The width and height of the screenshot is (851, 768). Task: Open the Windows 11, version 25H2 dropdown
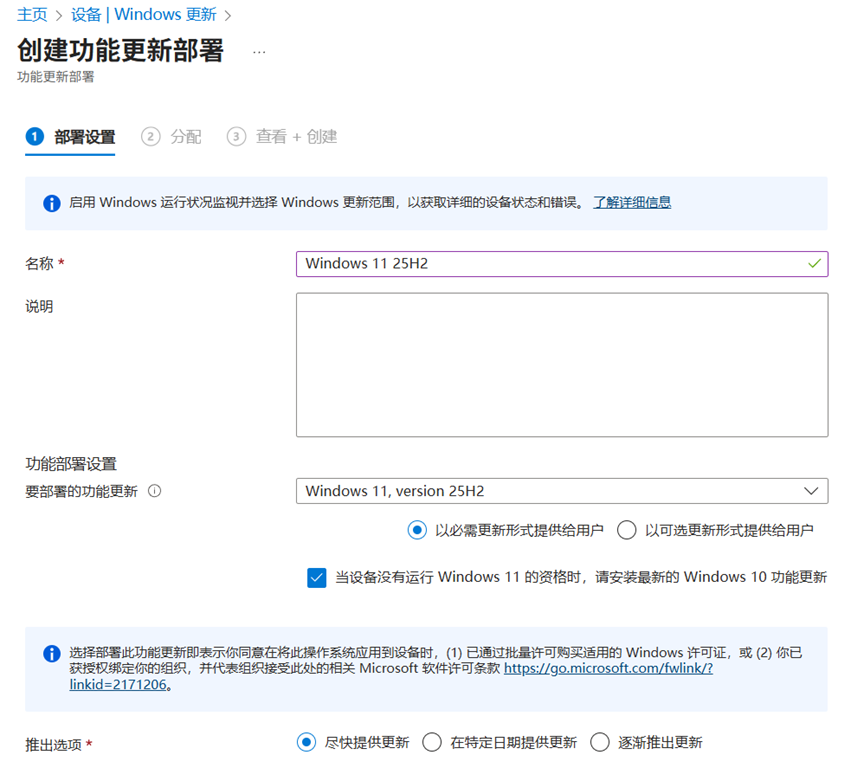coord(561,491)
